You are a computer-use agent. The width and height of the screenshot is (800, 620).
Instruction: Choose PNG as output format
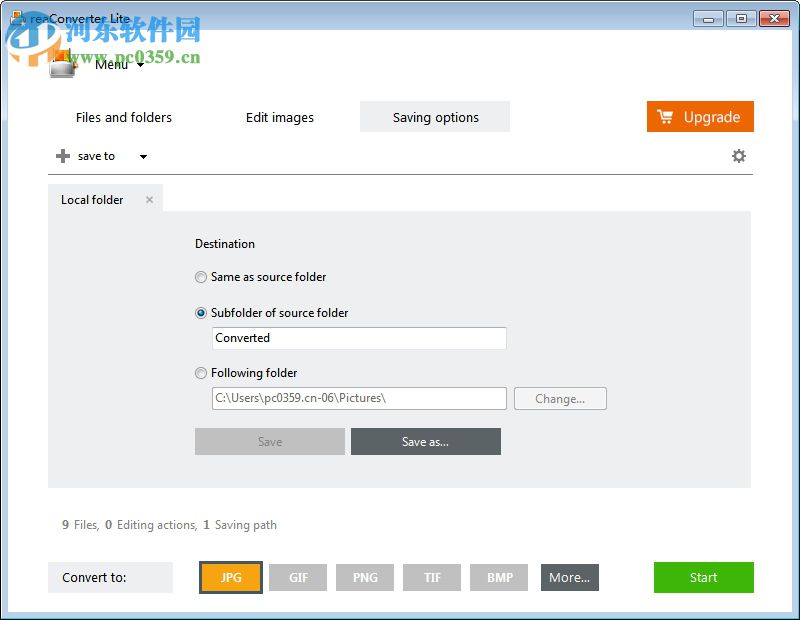click(365, 577)
